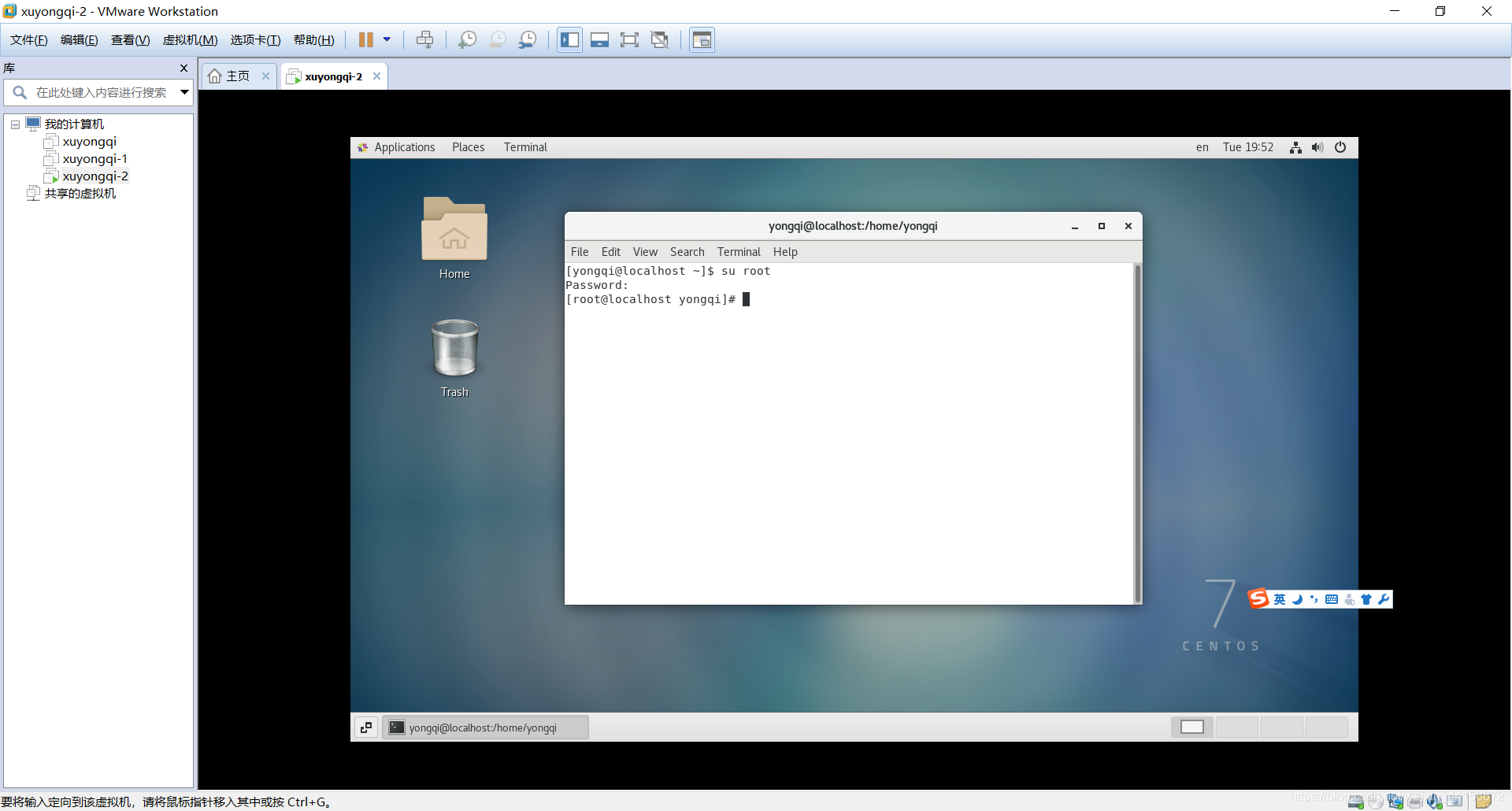Select the Home folder desktop icon
The image size is (1512, 811).
pyautogui.click(x=454, y=239)
